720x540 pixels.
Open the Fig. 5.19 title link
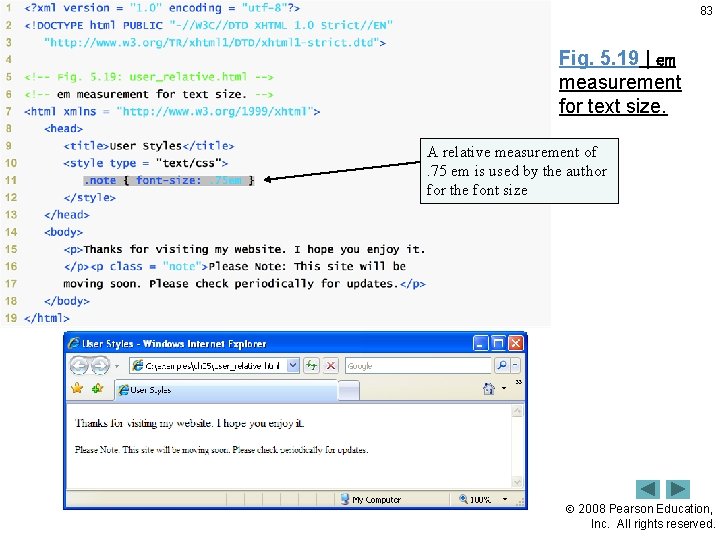[x=599, y=59]
